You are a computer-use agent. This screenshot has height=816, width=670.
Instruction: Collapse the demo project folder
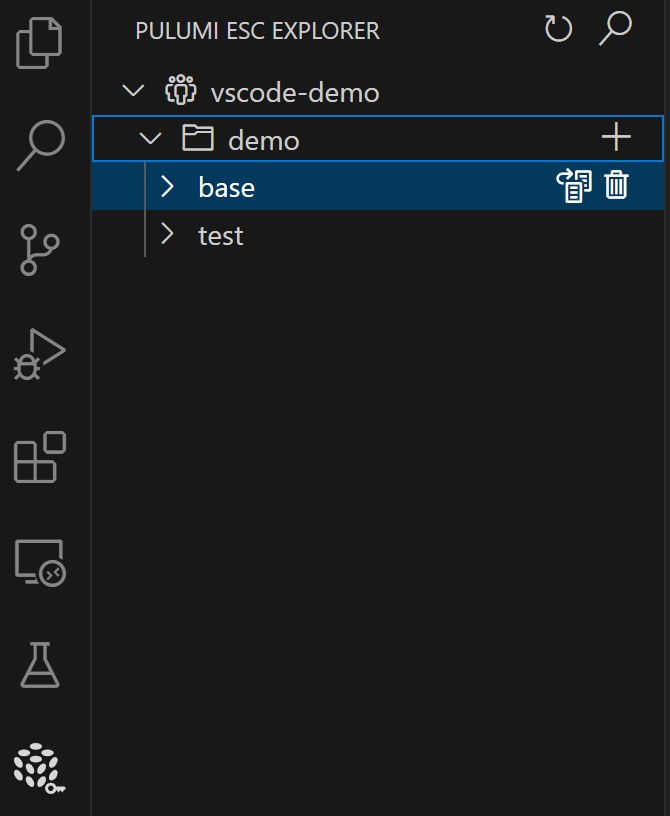click(151, 139)
